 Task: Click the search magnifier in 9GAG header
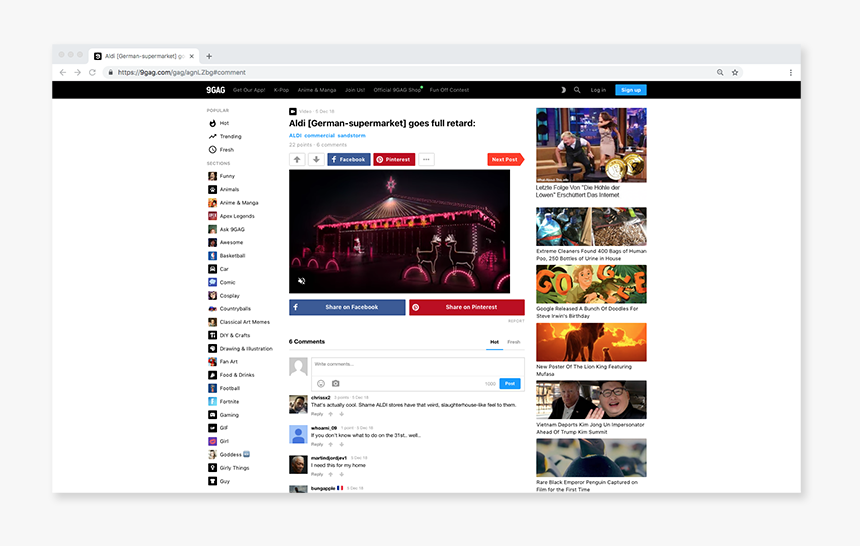[577, 90]
